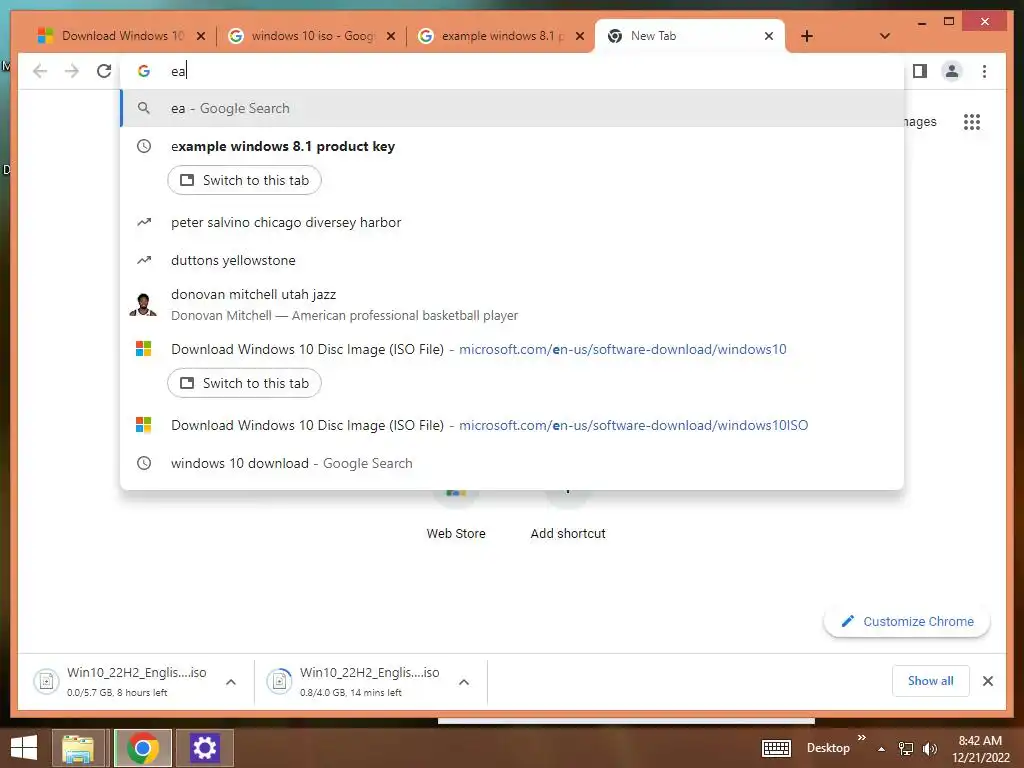Go forward to next page
This screenshot has height=768, width=1024.
point(72,71)
